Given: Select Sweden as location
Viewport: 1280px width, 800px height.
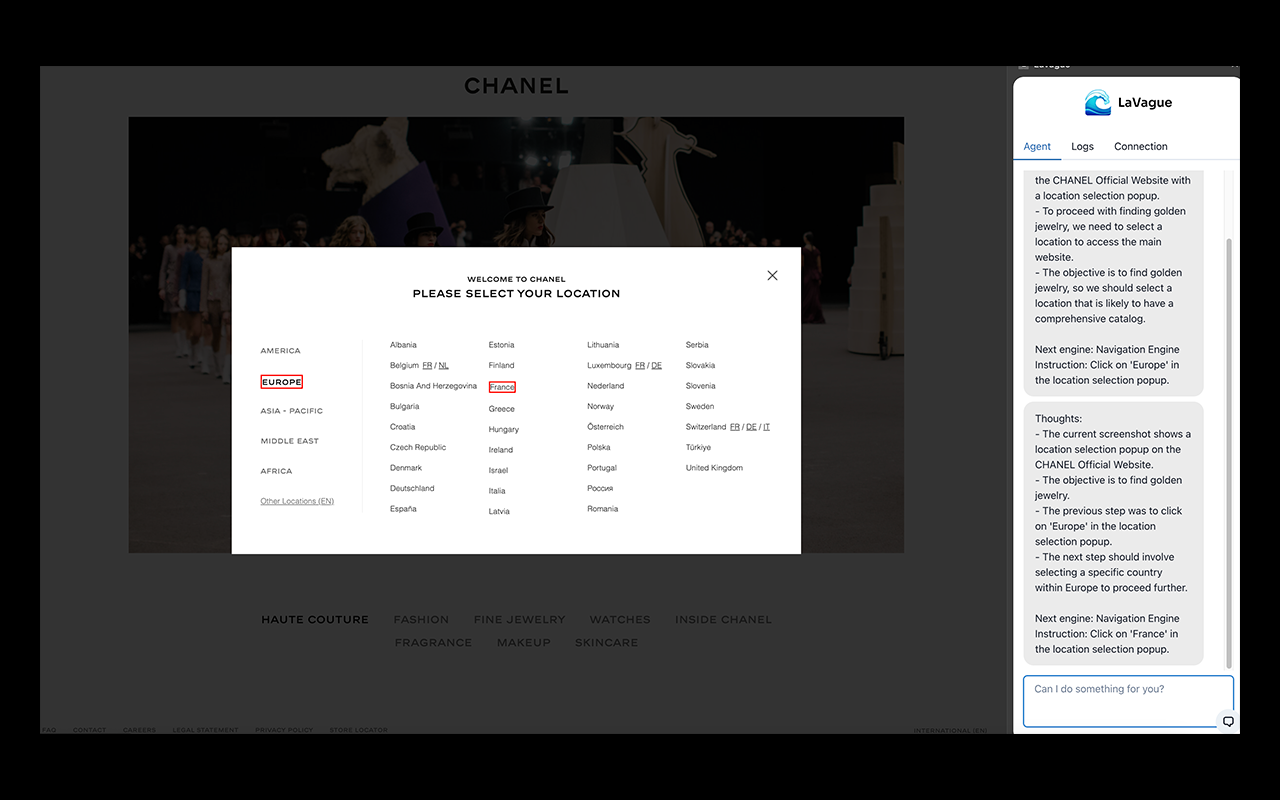Looking at the screenshot, I should 700,407.
